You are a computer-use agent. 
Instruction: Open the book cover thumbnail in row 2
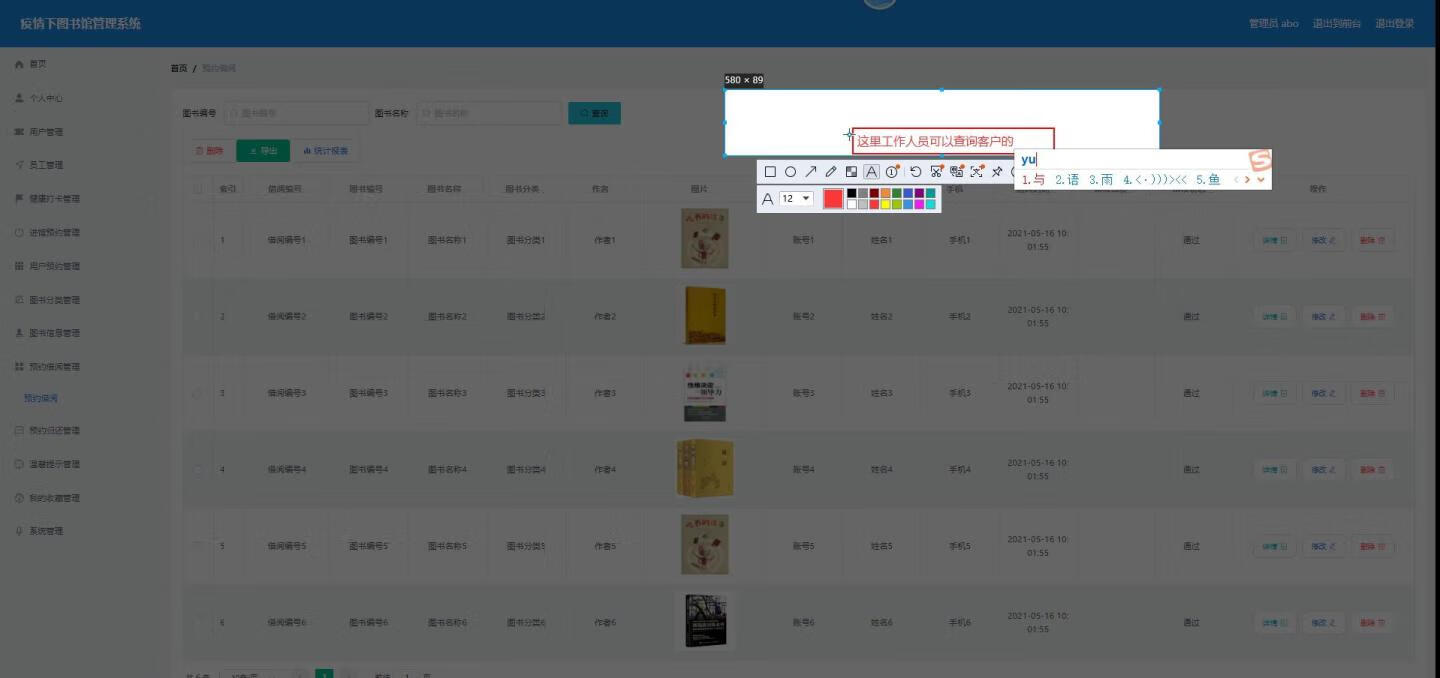click(705, 316)
